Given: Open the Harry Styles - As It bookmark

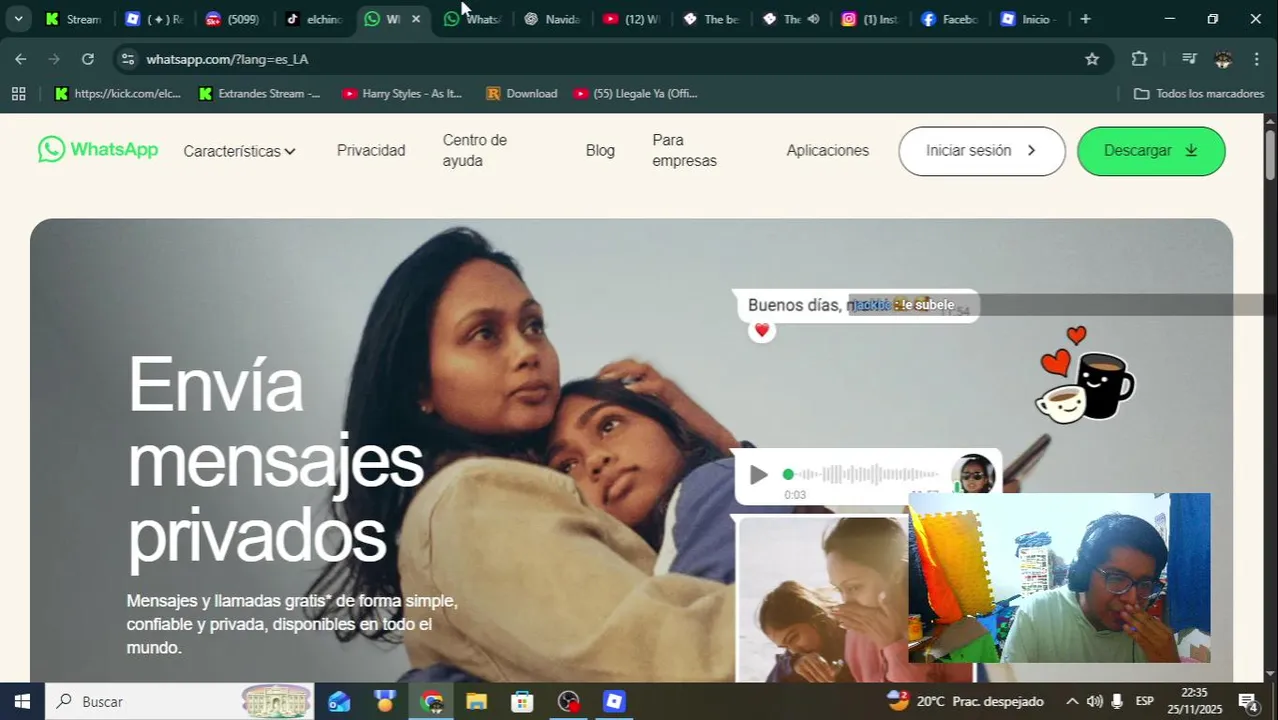Looking at the screenshot, I should pos(403,94).
